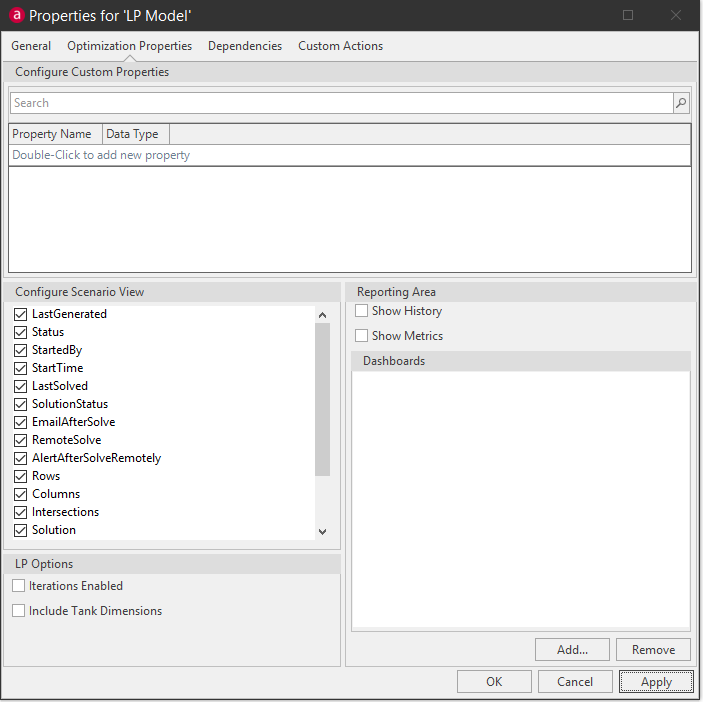Maximize the Properties dialog window
This screenshot has width=703, height=702.
628,15
